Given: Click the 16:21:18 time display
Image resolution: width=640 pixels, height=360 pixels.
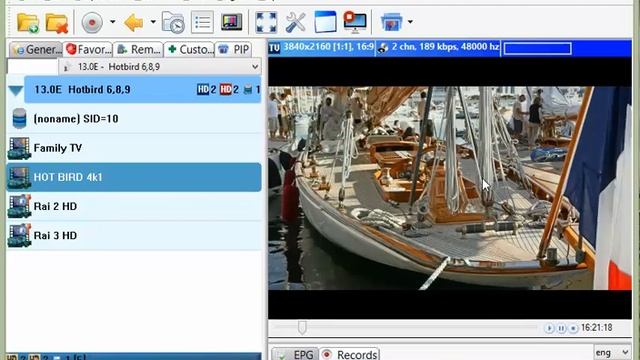Looking at the screenshot, I should coord(596,328).
